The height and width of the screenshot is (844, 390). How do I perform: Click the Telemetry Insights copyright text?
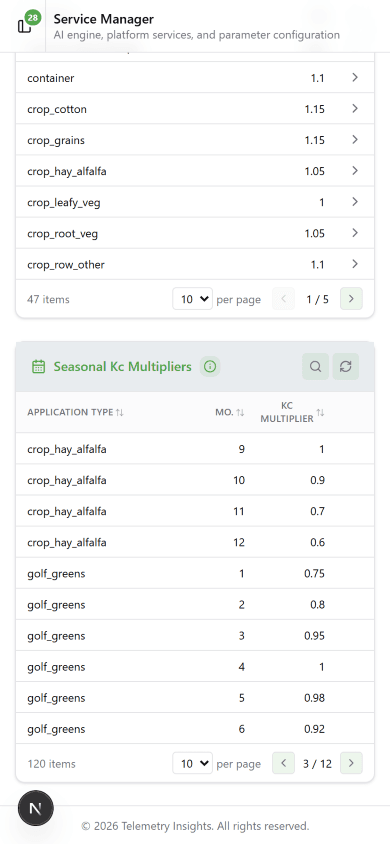(x=195, y=826)
